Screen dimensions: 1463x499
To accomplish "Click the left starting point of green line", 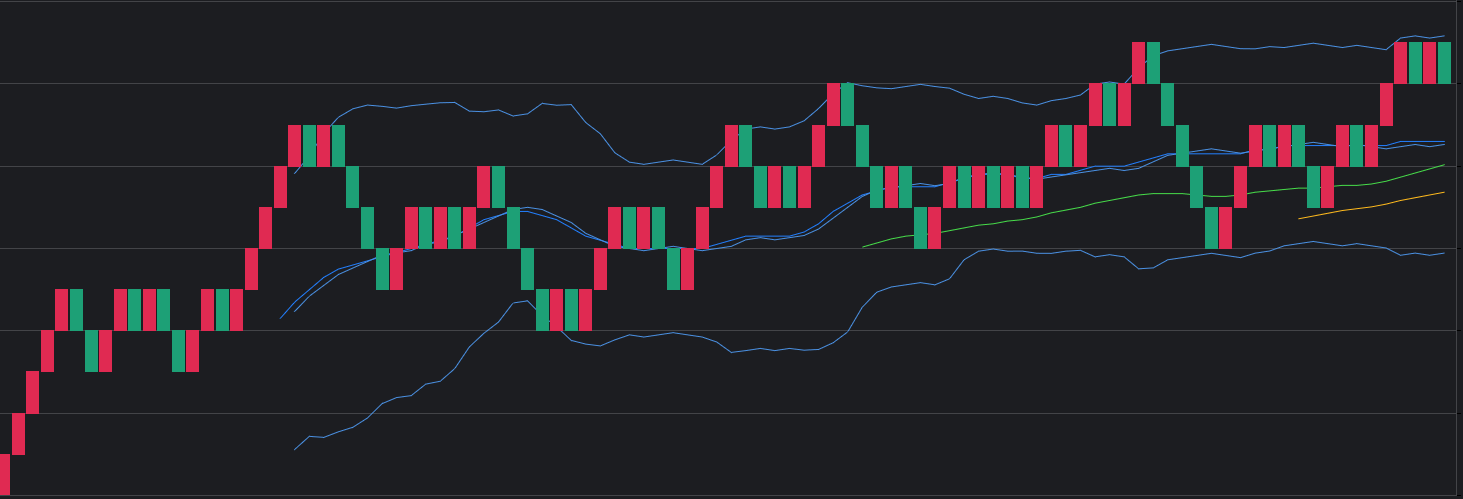I will pyautogui.click(x=863, y=247).
